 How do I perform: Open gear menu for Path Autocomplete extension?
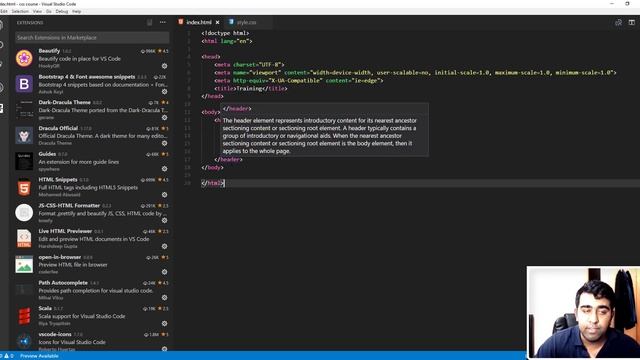164,298
